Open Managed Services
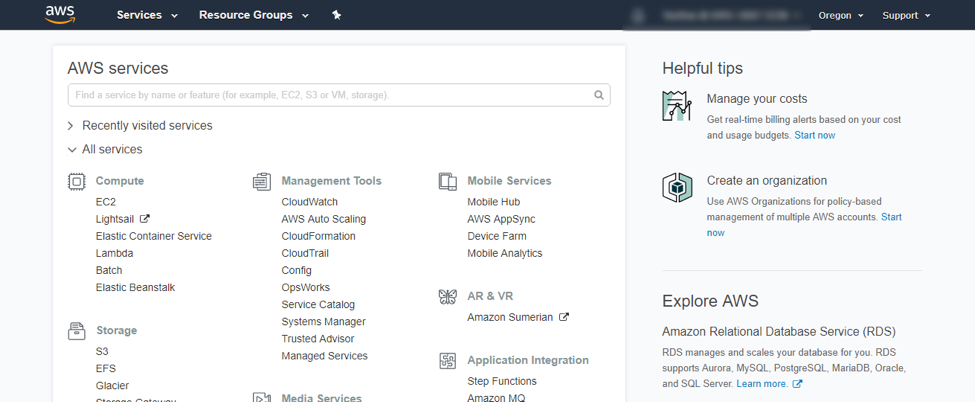975x402 pixels. coord(325,356)
